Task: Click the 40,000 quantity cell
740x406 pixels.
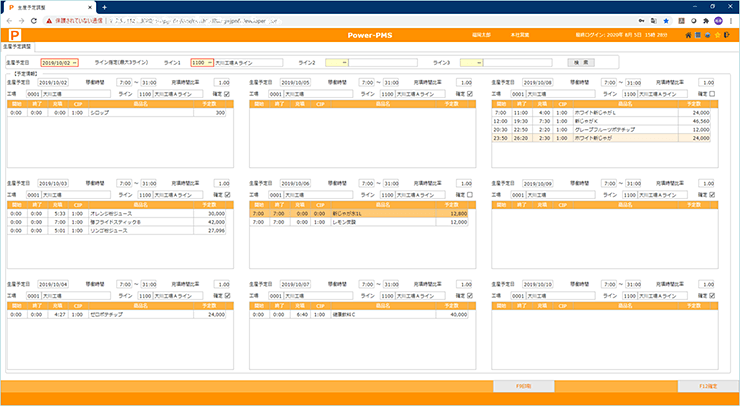Action: point(452,314)
